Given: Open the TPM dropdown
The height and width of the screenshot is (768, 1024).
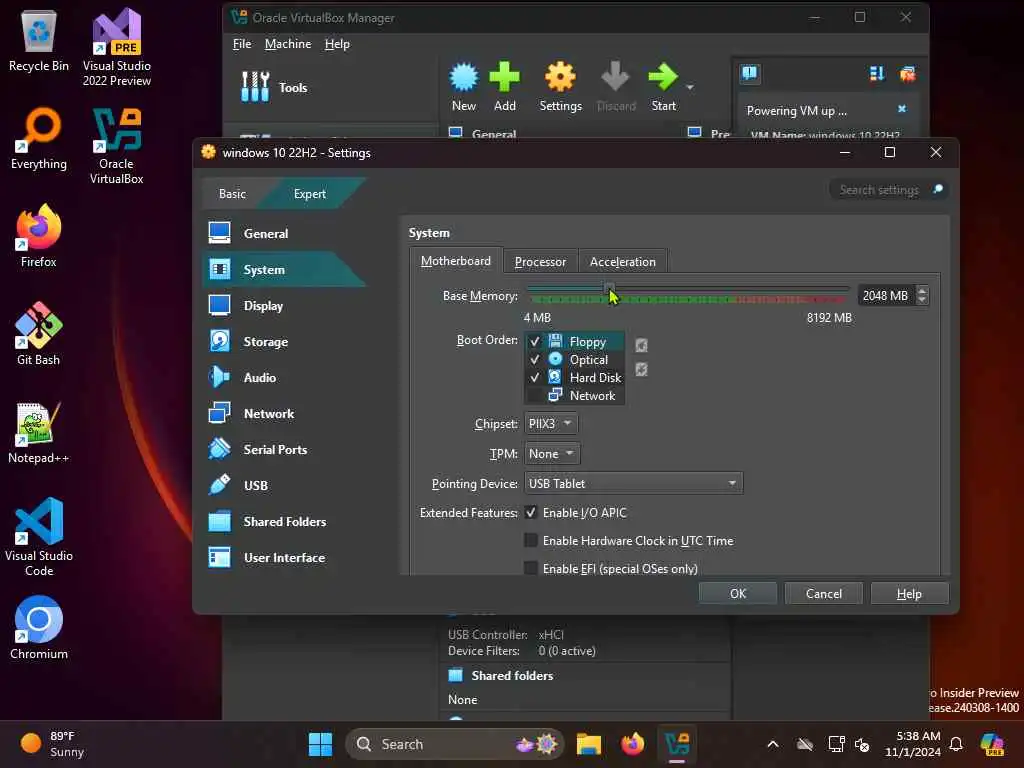Looking at the screenshot, I should coord(552,453).
